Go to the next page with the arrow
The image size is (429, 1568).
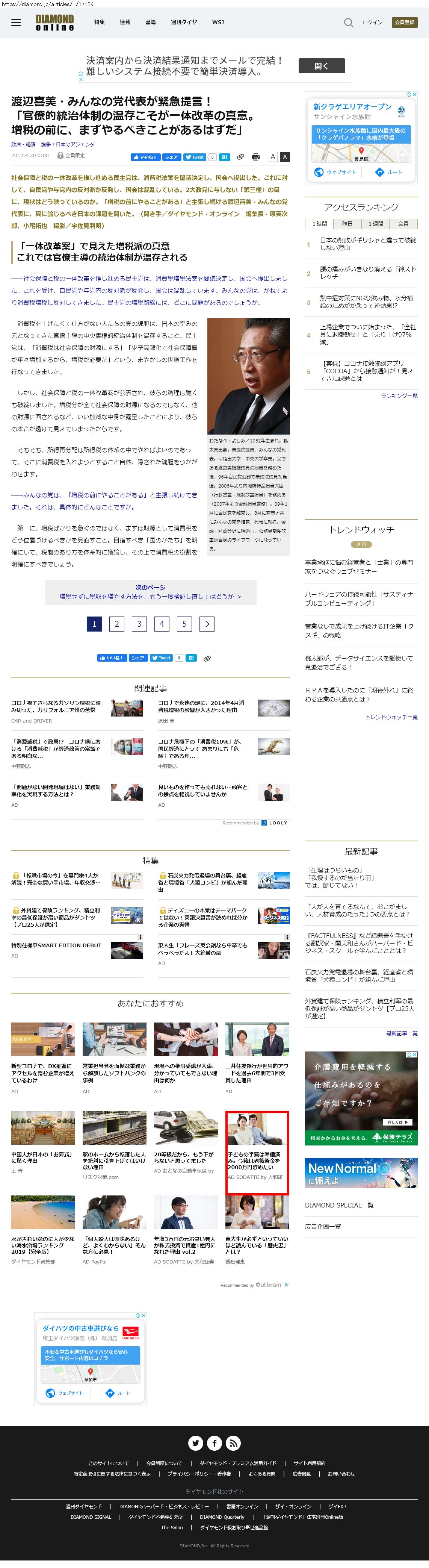click(207, 624)
